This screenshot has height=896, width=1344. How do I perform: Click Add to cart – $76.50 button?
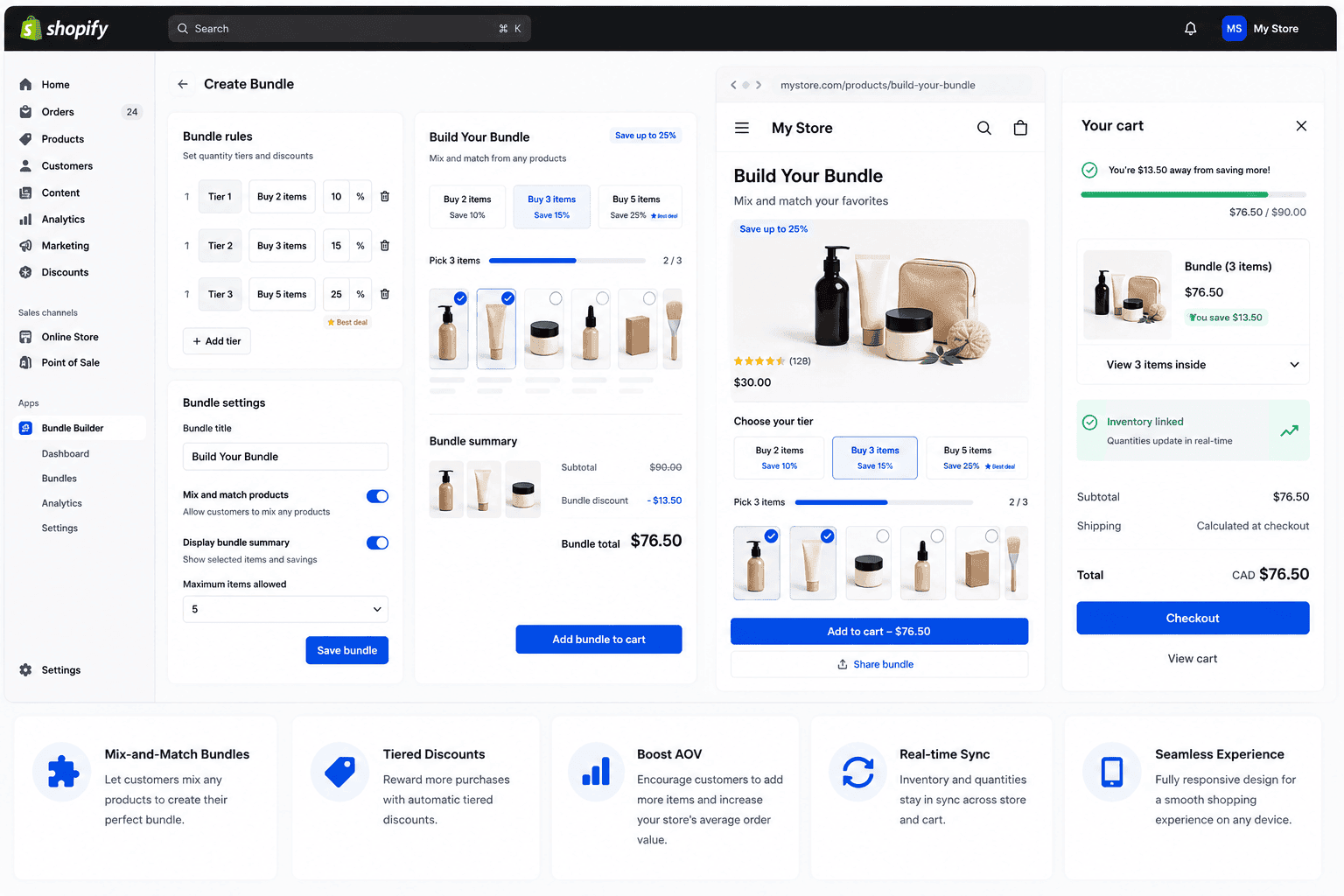click(x=879, y=632)
